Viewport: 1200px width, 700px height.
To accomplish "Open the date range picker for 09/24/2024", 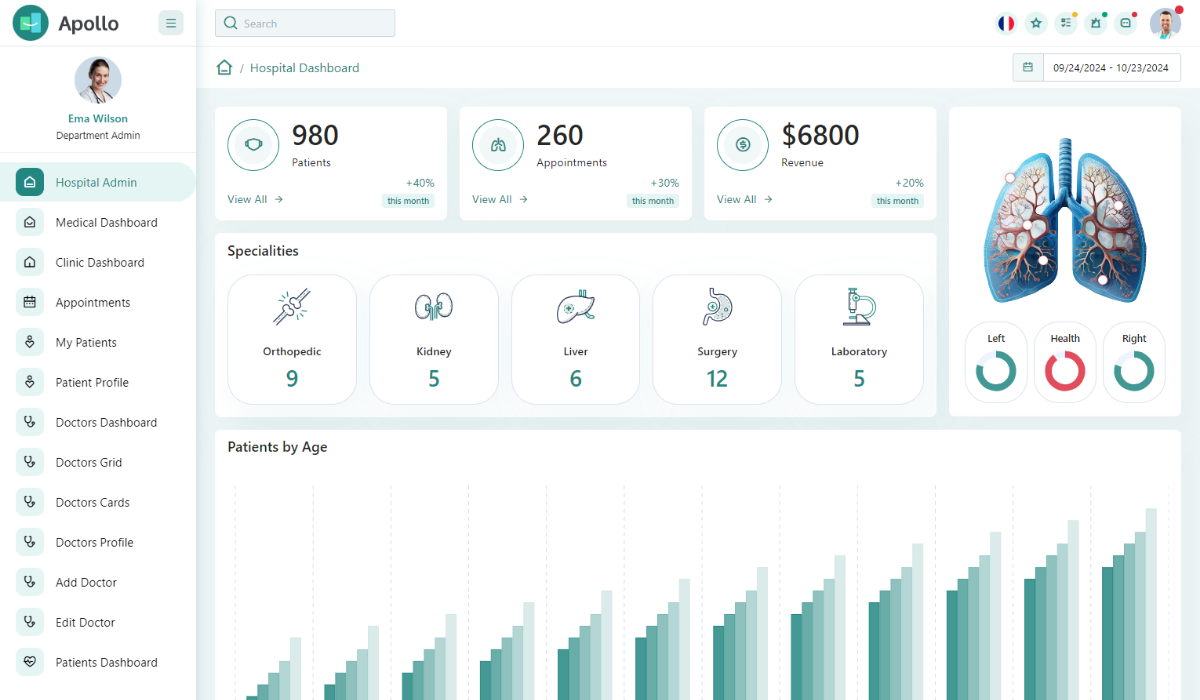I will [1110, 67].
